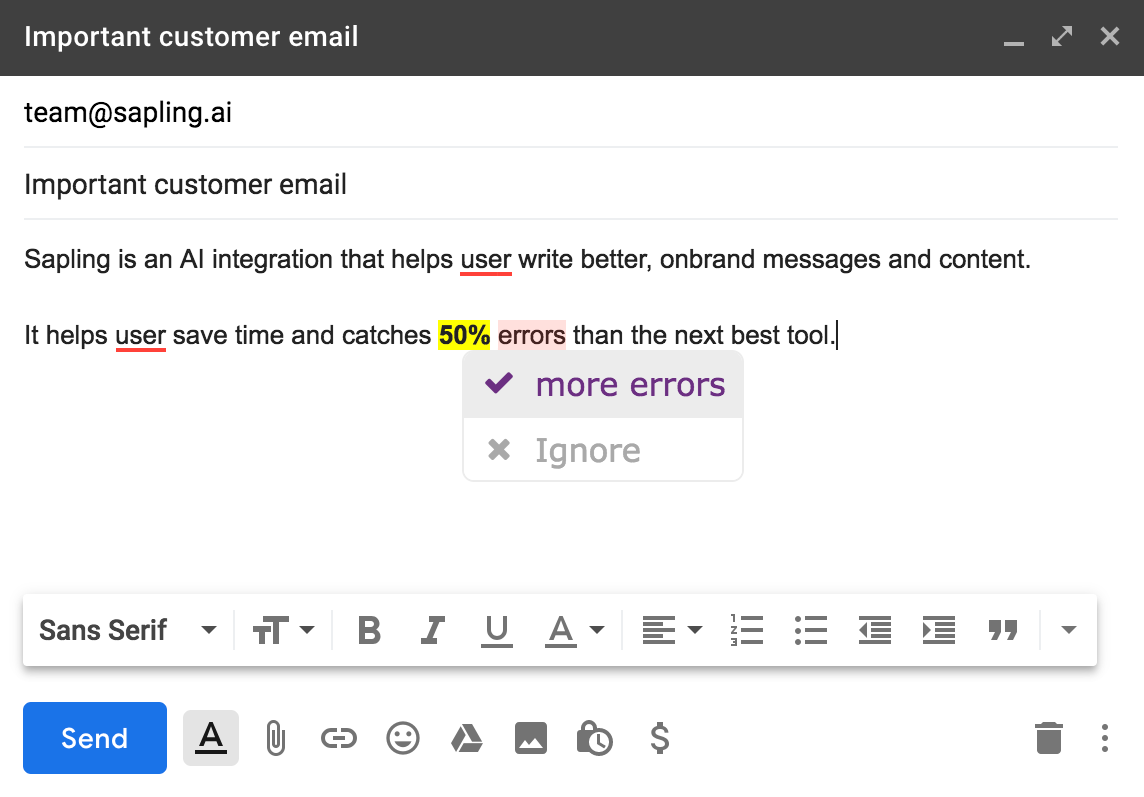
Task: Open the text alignment dropdown
Action: coord(672,630)
